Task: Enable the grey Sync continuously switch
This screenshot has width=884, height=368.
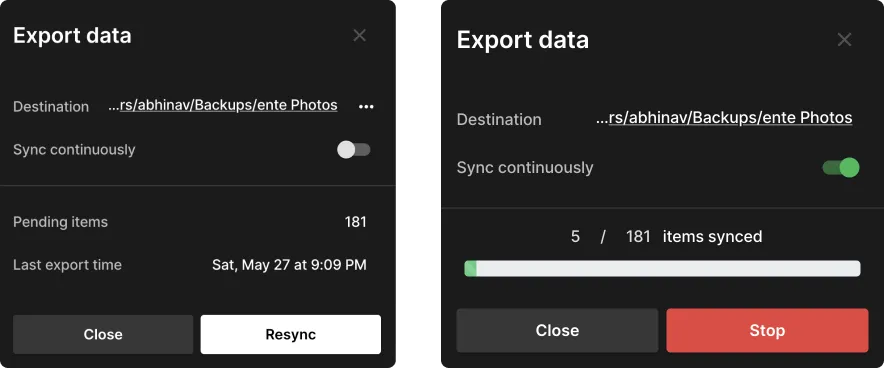Action: click(x=354, y=149)
